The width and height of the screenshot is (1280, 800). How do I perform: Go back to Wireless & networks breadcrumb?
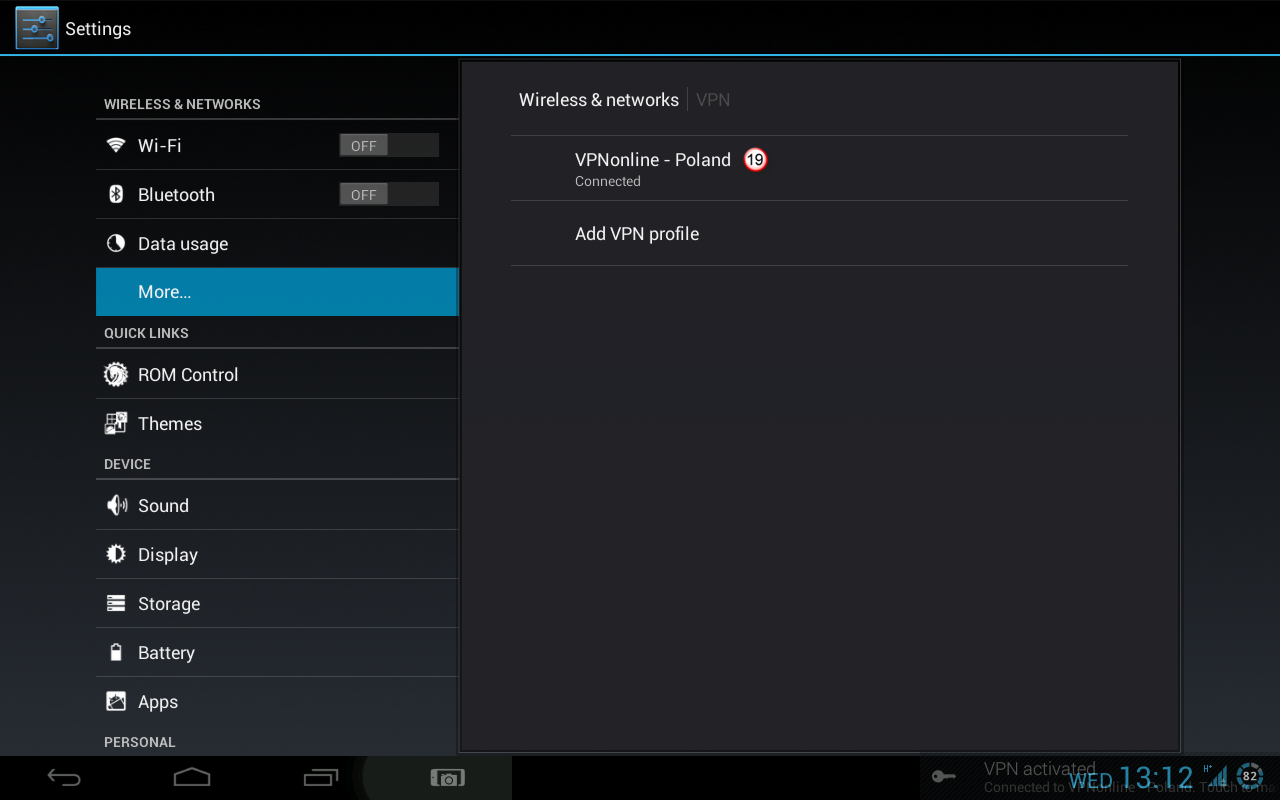point(599,100)
